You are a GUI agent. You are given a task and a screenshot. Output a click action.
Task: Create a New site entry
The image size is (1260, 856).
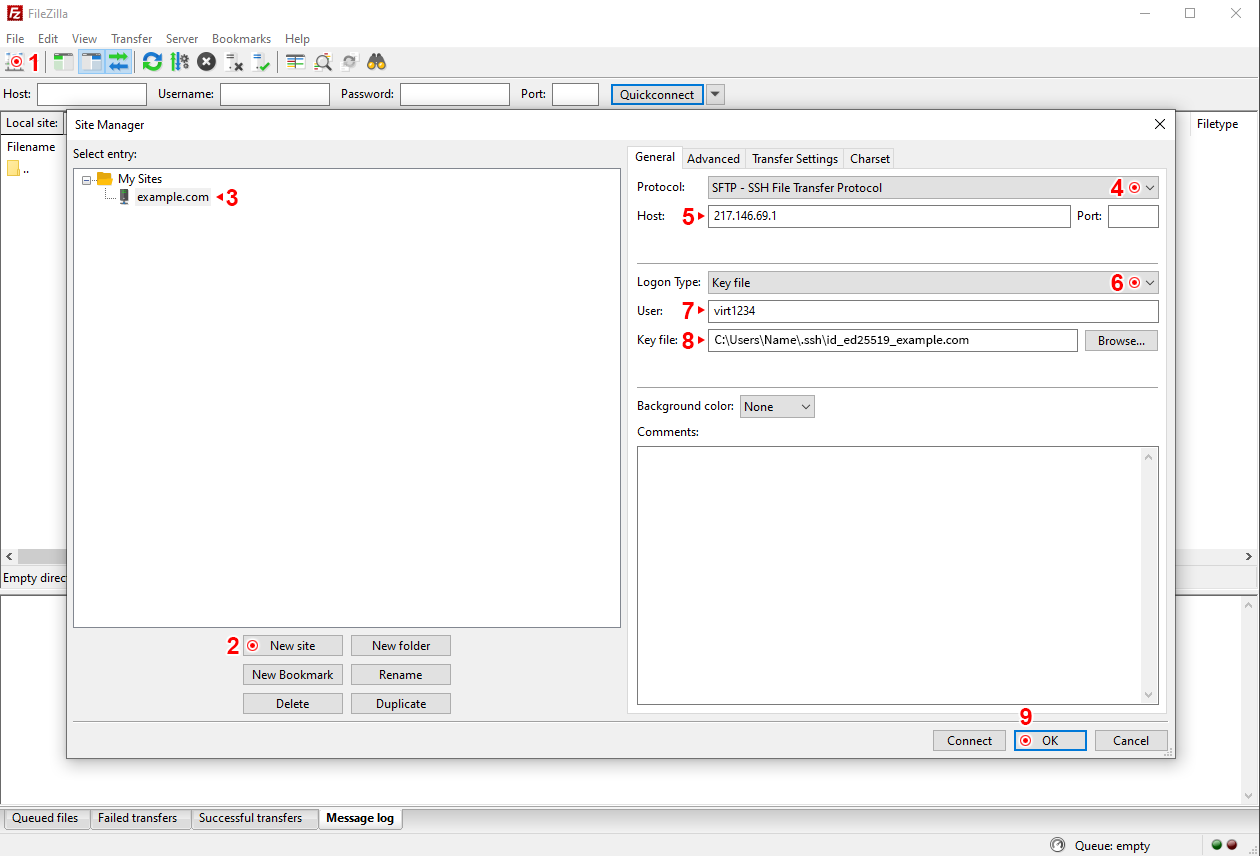click(292, 645)
